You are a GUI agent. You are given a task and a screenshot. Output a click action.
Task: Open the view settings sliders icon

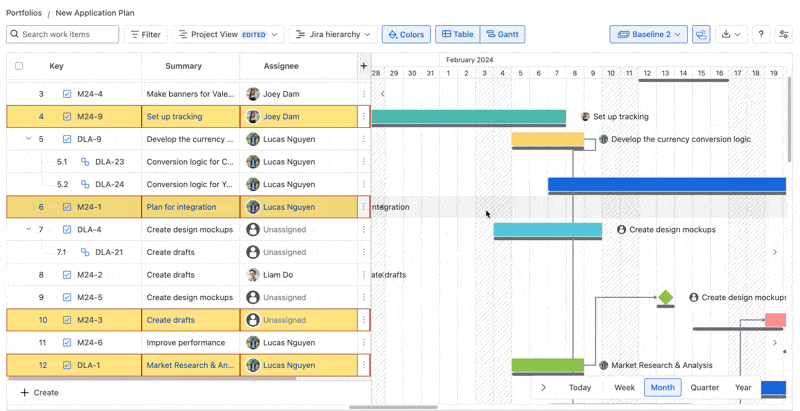click(784, 34)
